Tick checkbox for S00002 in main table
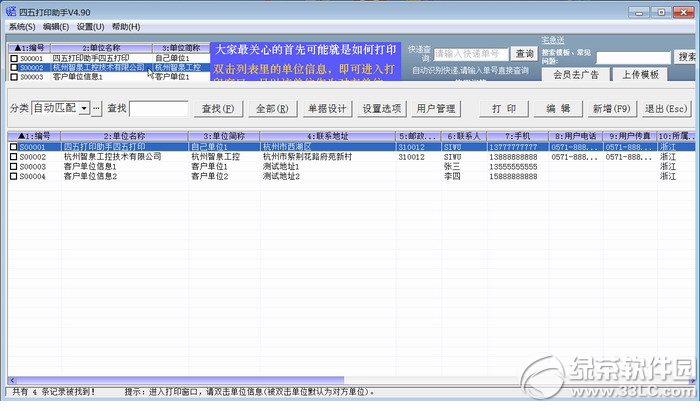This screenshot has height=411, width=700. 14,157
